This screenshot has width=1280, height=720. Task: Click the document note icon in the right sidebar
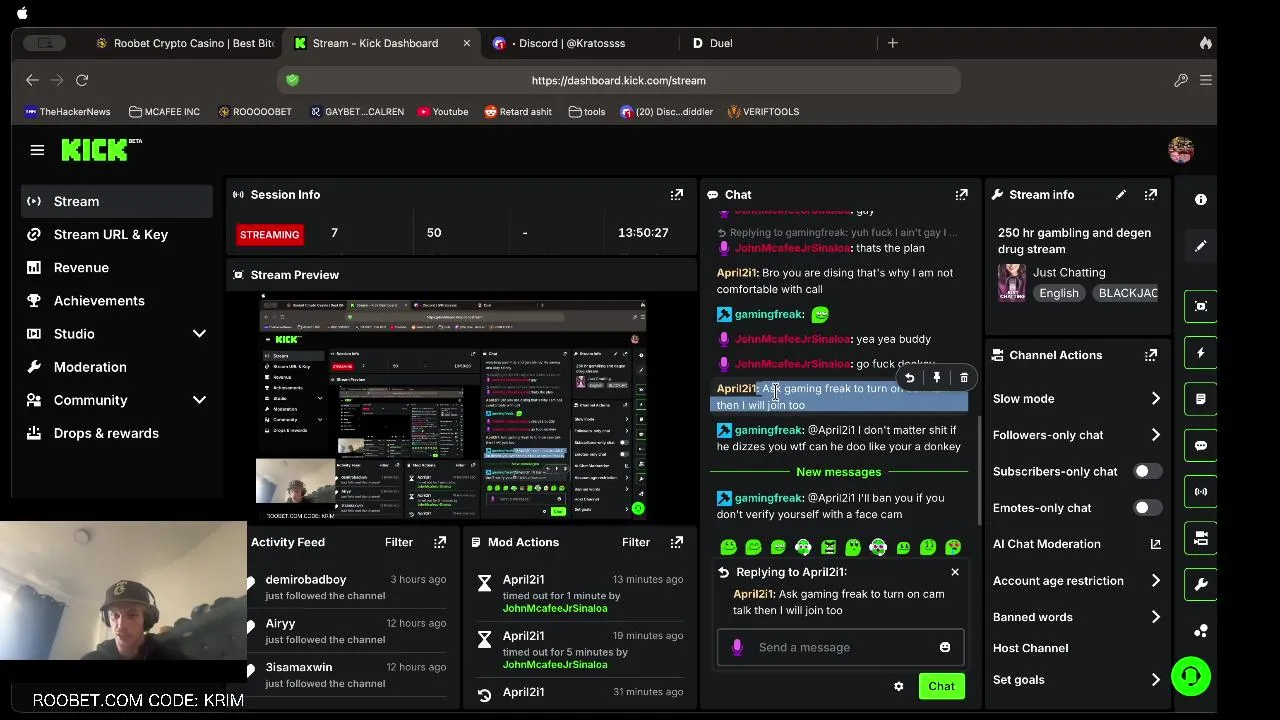pos(1201,398)
